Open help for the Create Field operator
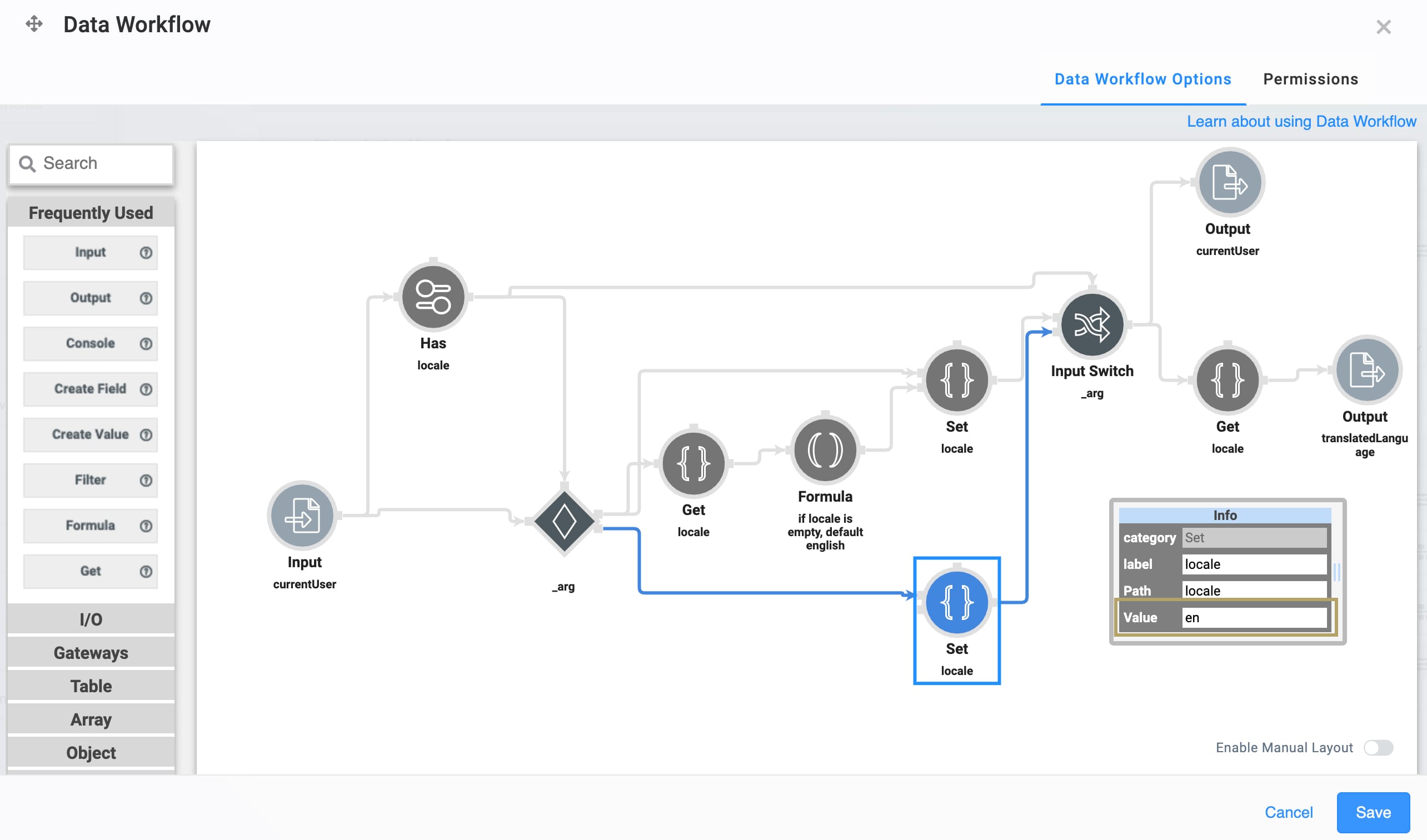Viewport: 1427px width, 840px height. [x=146, y=389]
